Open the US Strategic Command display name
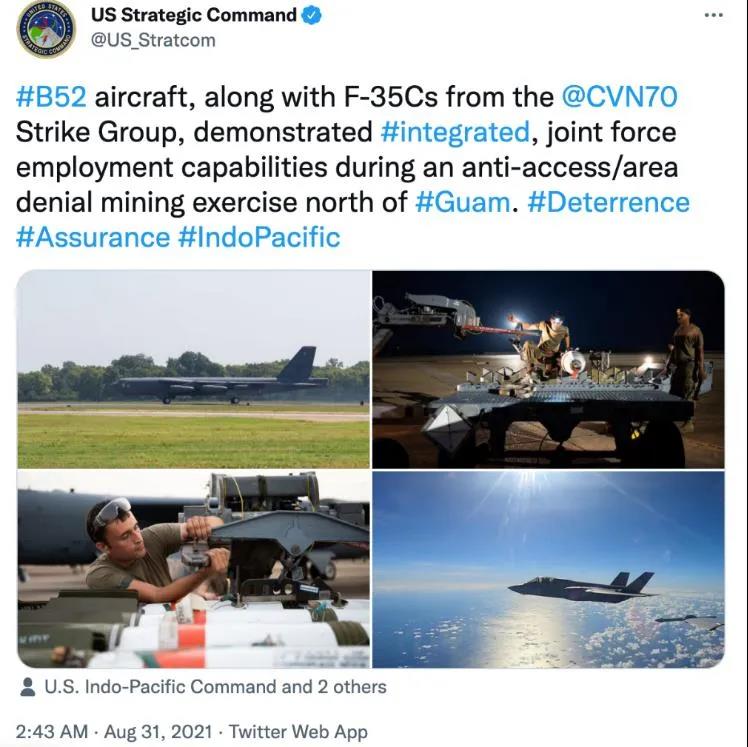Image resolution: width=748 pixels, height=747 pixels. 193,16
